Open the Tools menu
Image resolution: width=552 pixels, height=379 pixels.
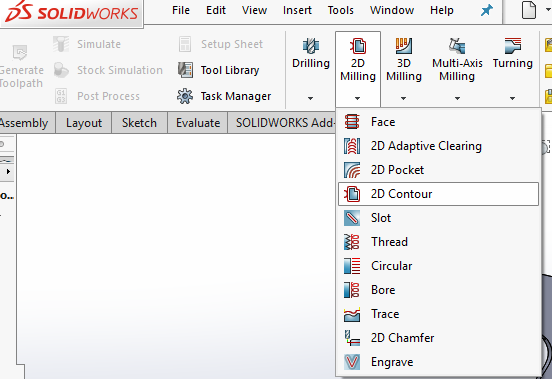coord(340,11)
